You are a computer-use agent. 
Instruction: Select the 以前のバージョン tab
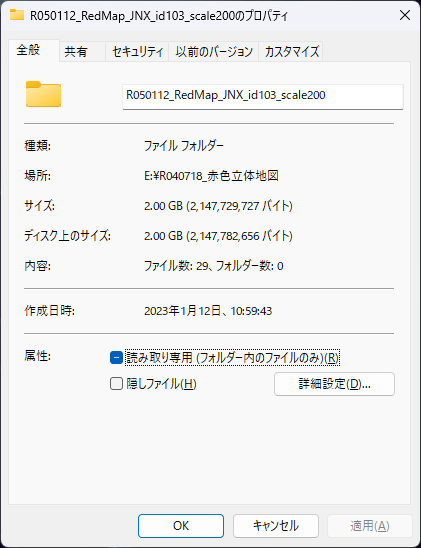(213, 52)
